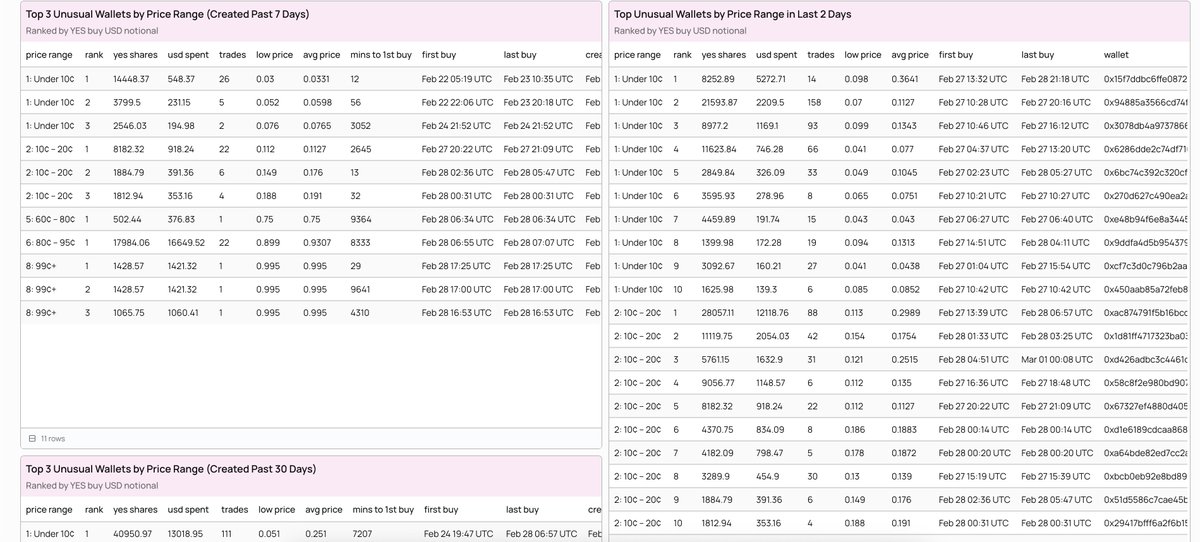
Task: Click "last buy" header in Last 2 Days table
Action: point(1037,54)
